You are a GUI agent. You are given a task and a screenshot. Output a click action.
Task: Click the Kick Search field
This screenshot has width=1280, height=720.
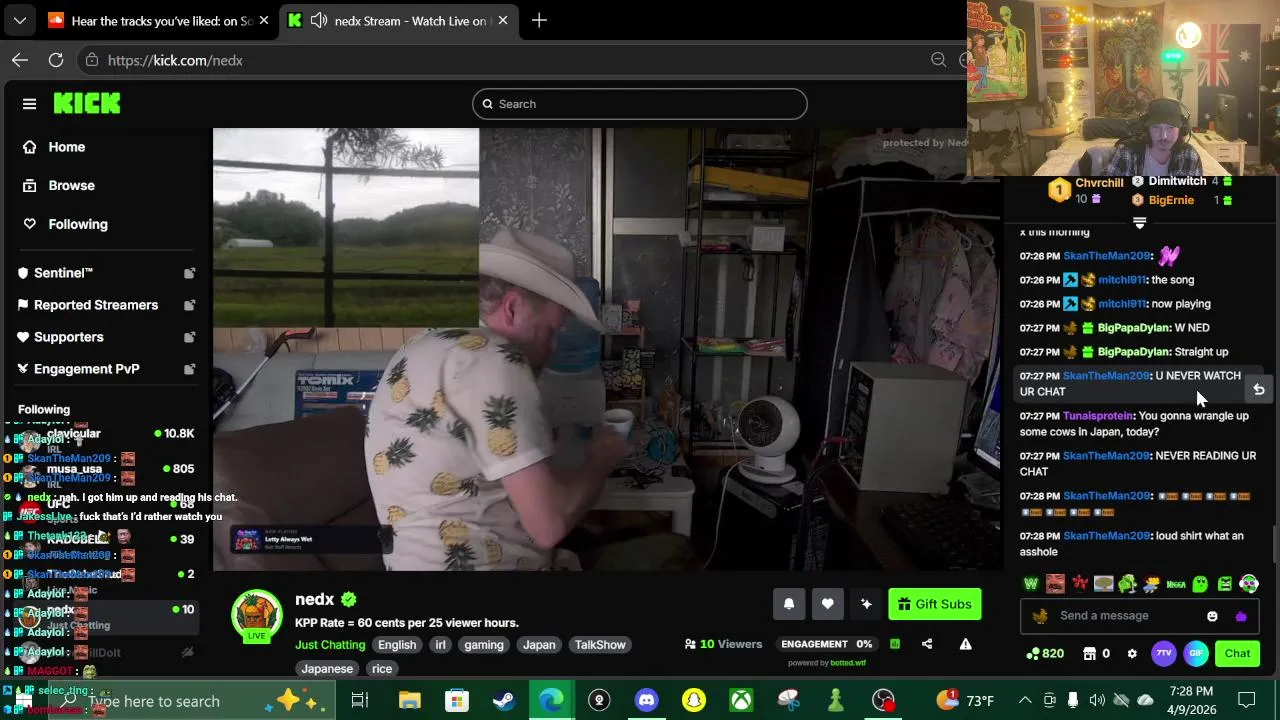click(640, 104)
